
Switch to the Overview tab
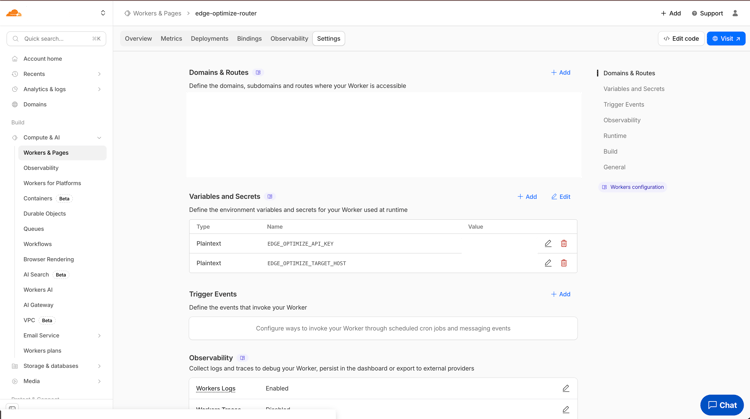coord(138,38)
